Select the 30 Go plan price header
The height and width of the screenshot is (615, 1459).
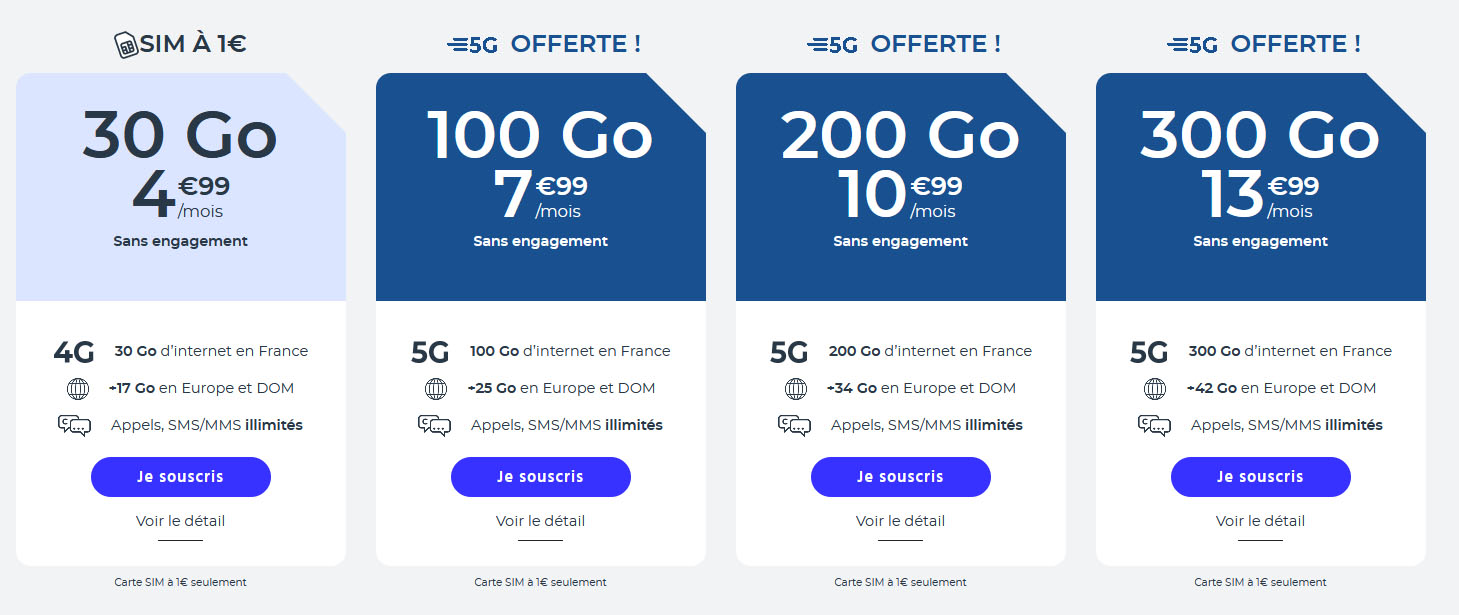181,187
